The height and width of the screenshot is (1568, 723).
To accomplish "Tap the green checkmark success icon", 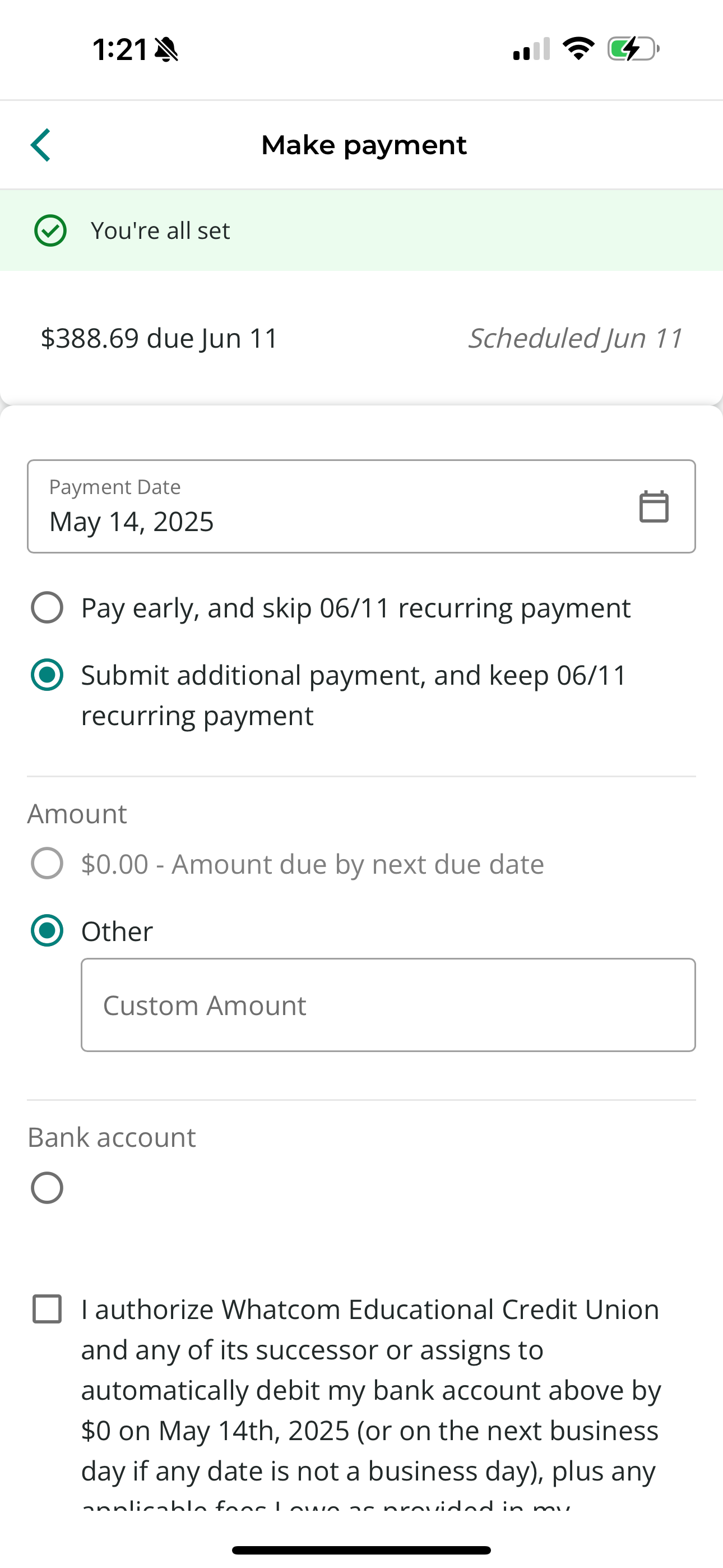I will pyautogui.click(x=50, y=230).
